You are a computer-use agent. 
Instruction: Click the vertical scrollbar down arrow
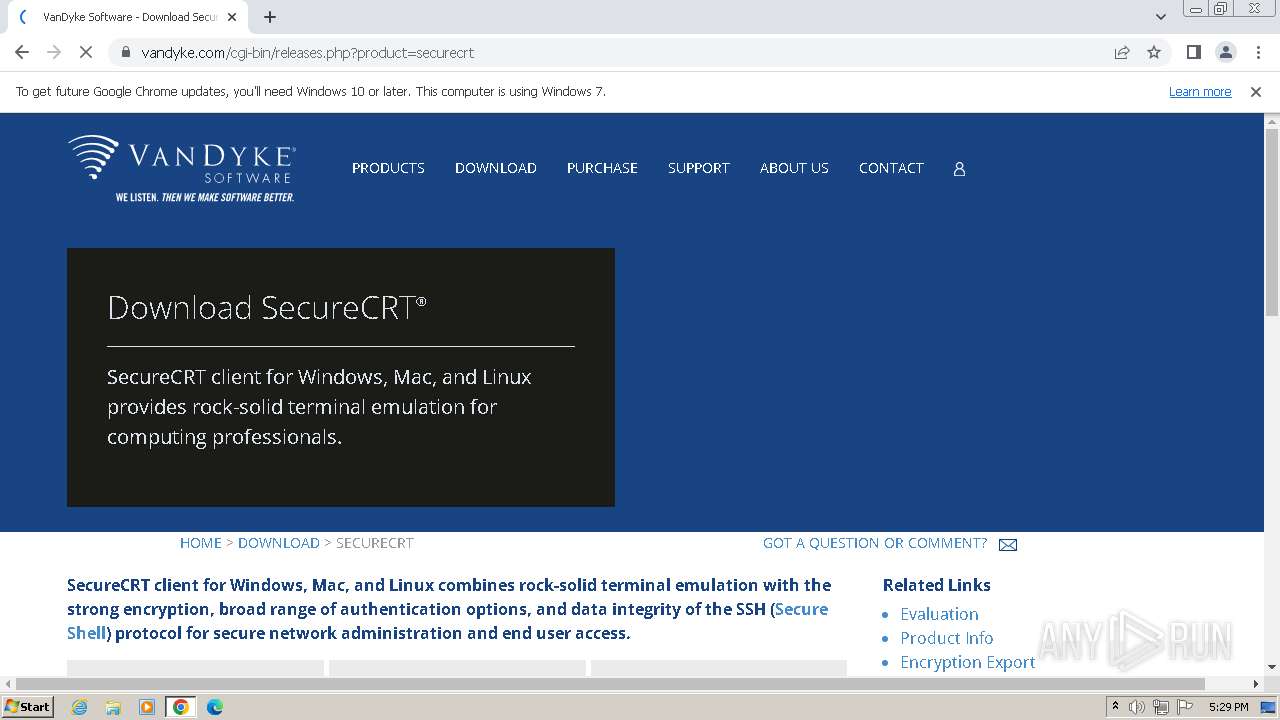click(x=1272, y=667)
